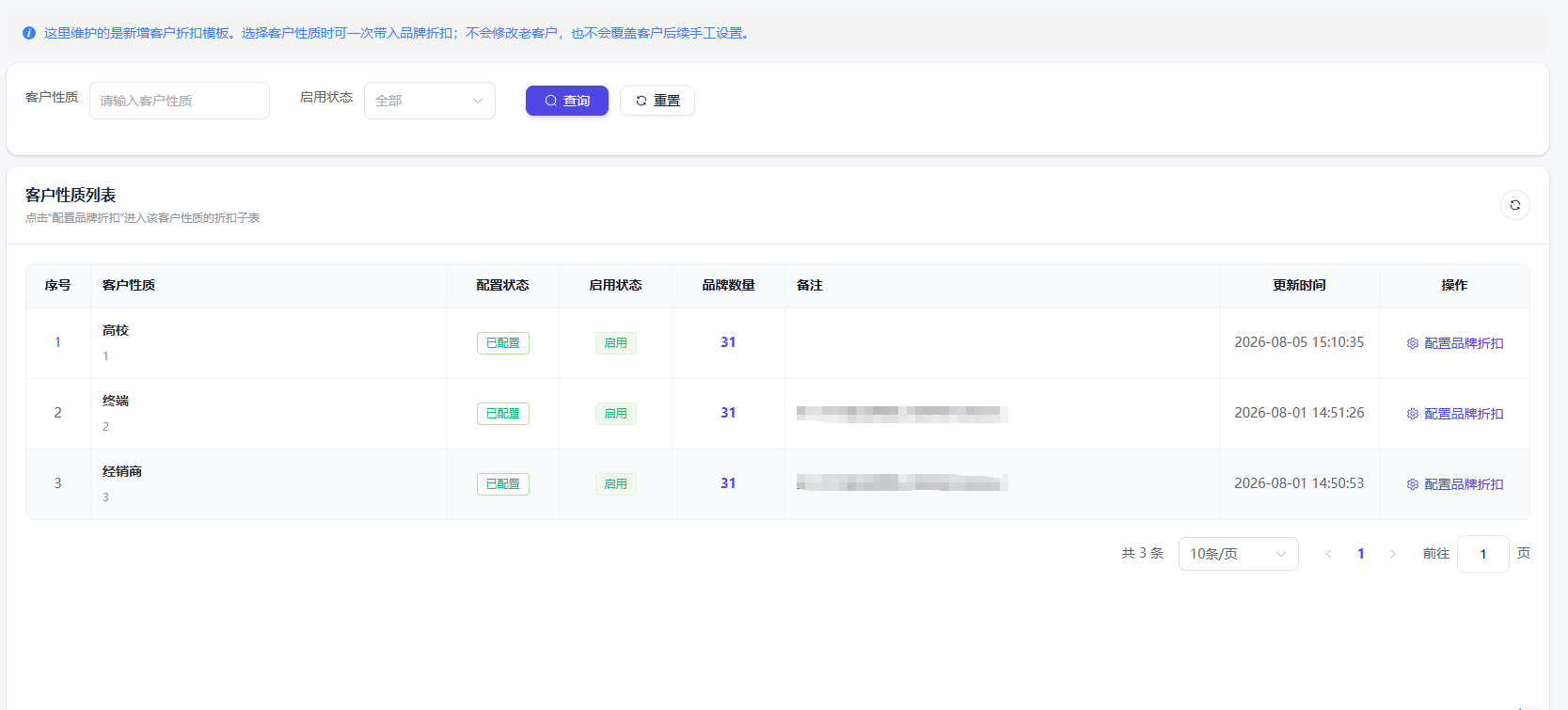Click brand count 31 in the 经销商 row
This screenshot has height=710, width=1568.
[728, 483]
